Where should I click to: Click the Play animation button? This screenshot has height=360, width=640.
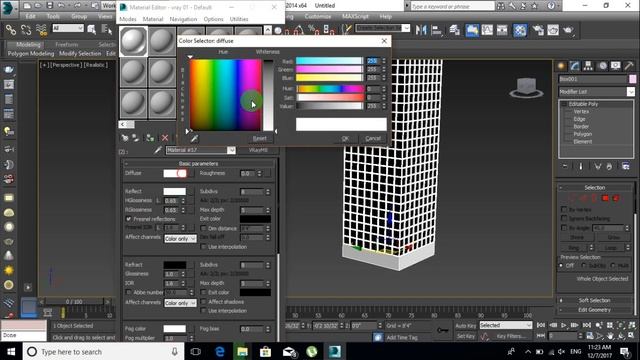coord(564,325)
